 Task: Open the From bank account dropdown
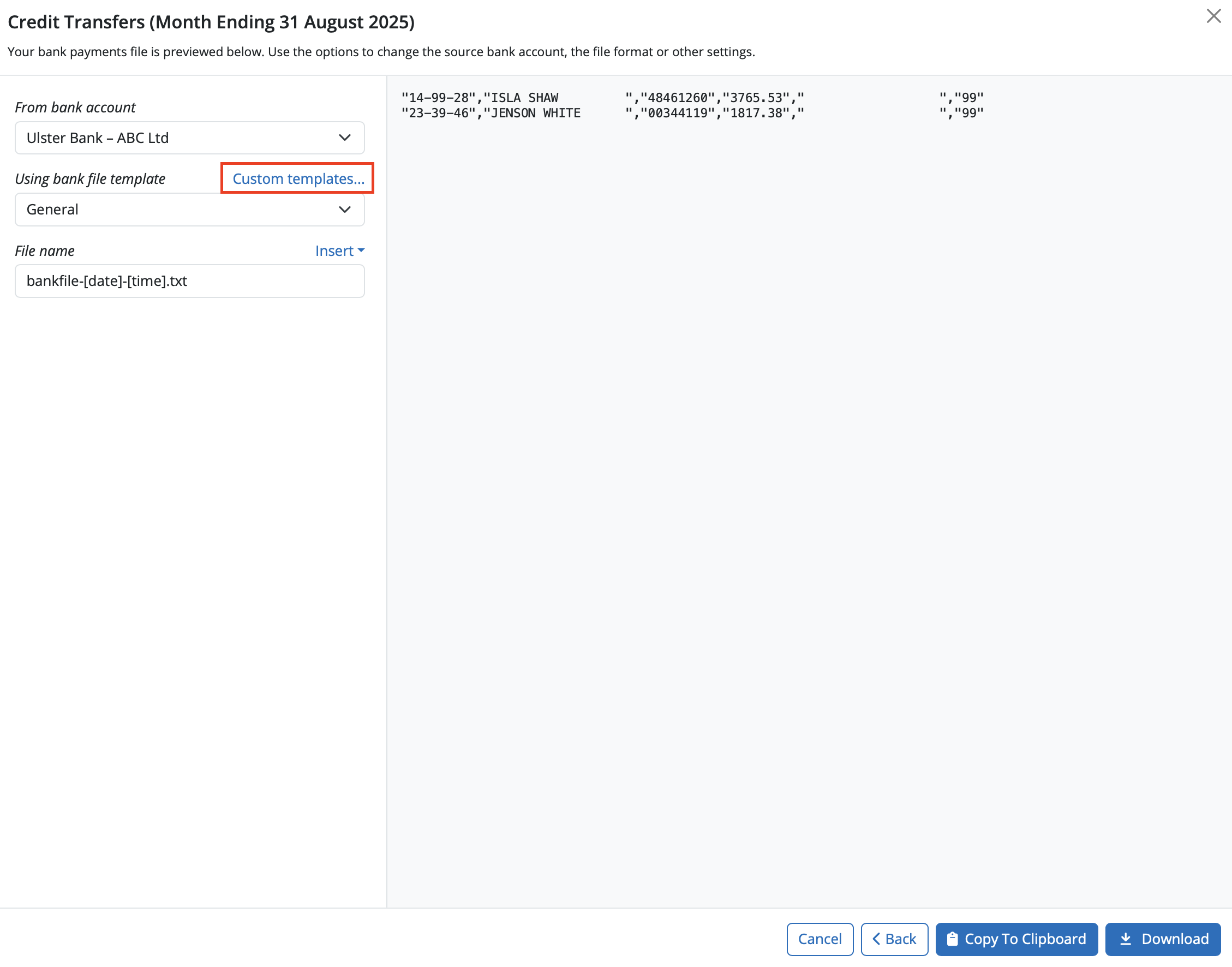(x=189, y=138)
